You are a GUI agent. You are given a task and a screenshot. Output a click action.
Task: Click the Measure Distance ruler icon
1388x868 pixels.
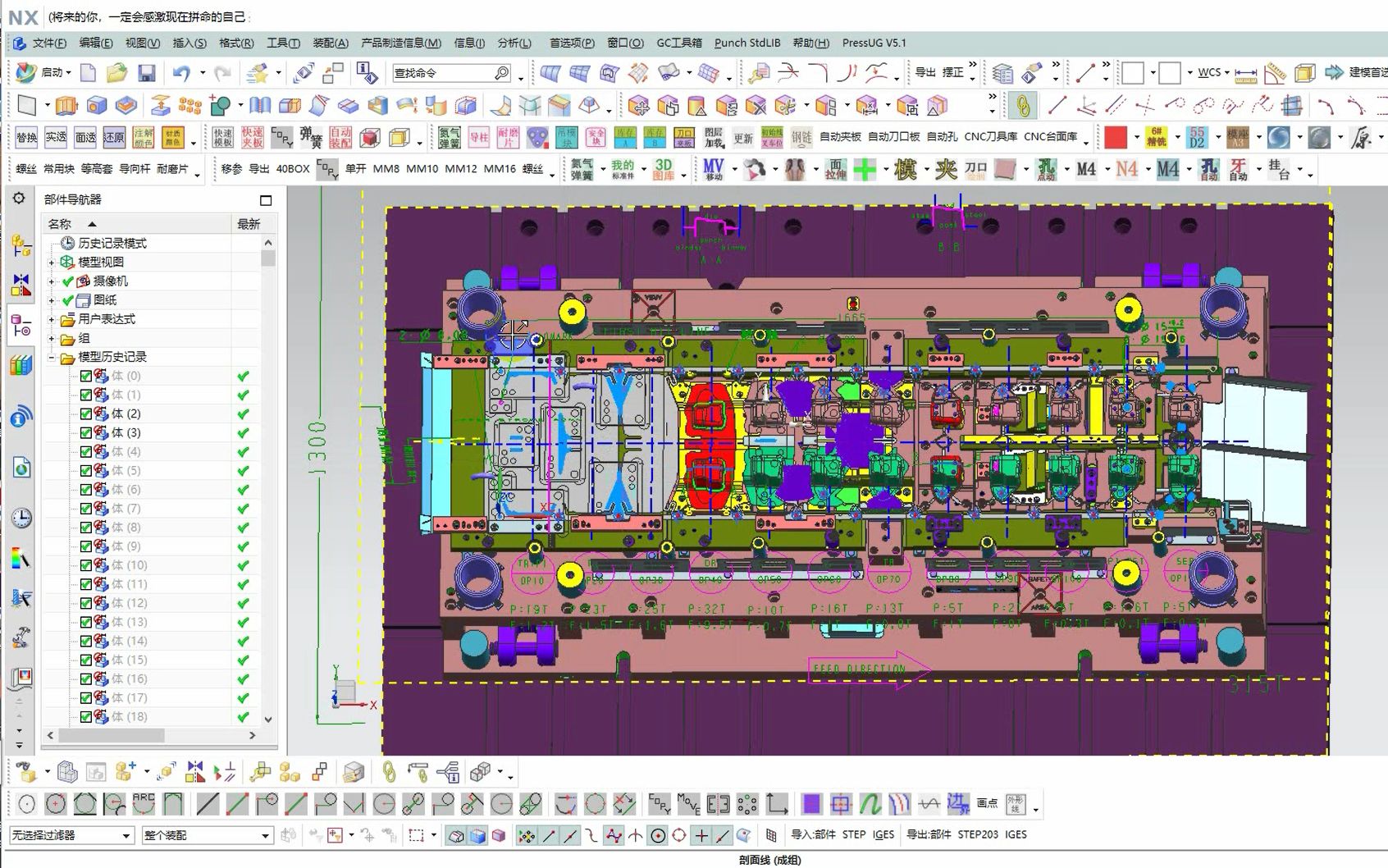coord(1245,73)
